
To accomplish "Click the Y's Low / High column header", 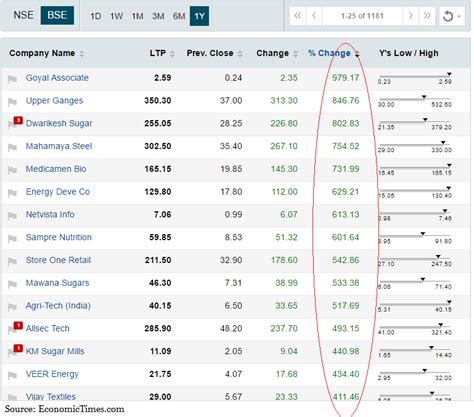I will pos(409,53).
